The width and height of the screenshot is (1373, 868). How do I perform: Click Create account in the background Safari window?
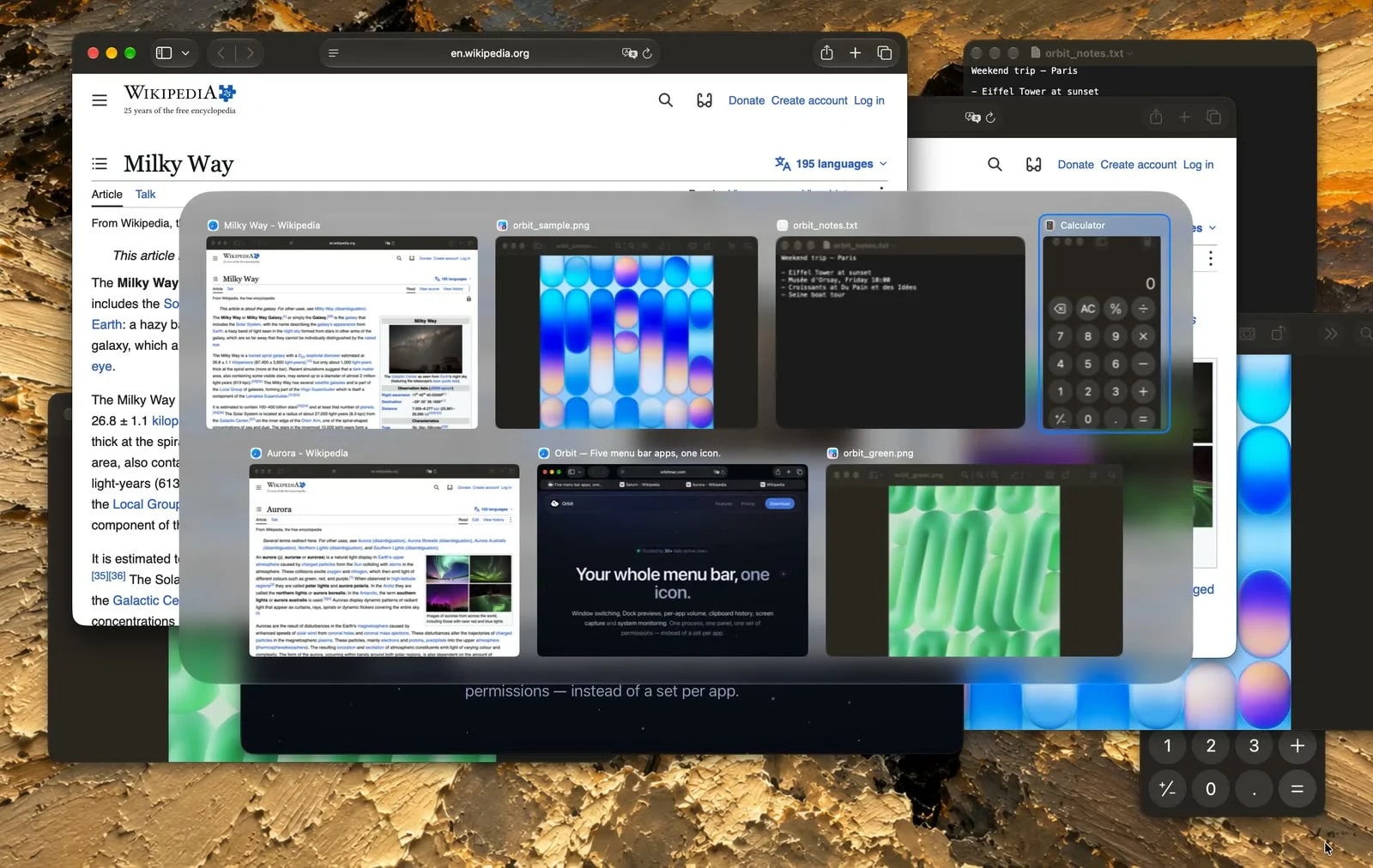pyautogui.click(x=1139, y=165)
